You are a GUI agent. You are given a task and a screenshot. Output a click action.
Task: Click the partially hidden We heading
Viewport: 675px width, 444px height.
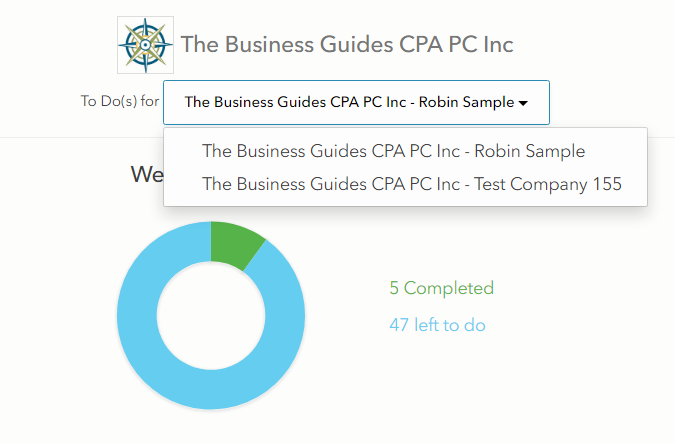[x=147, y=174]
